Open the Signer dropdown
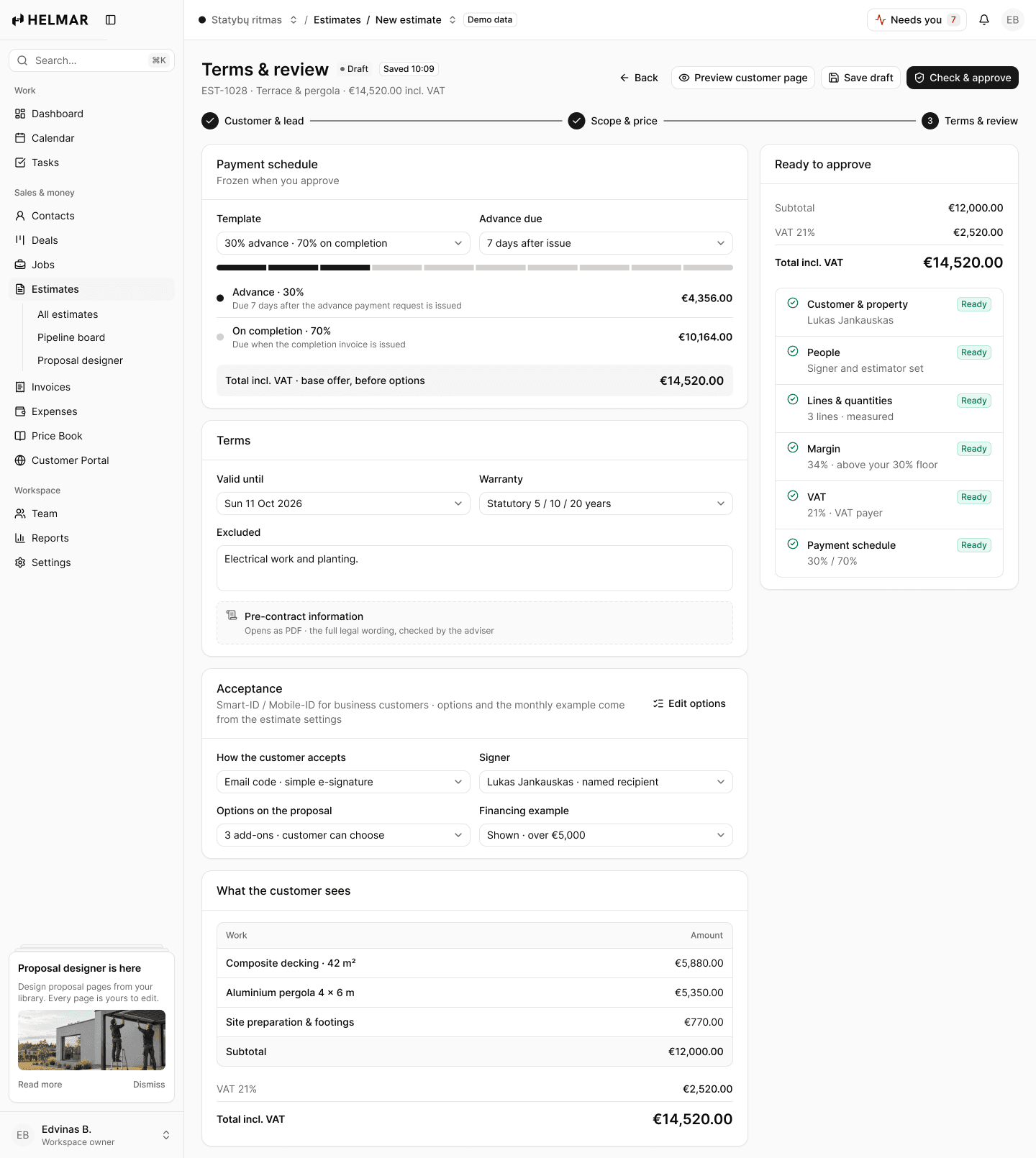1036x1158 pixels. (x=606, y=782)
